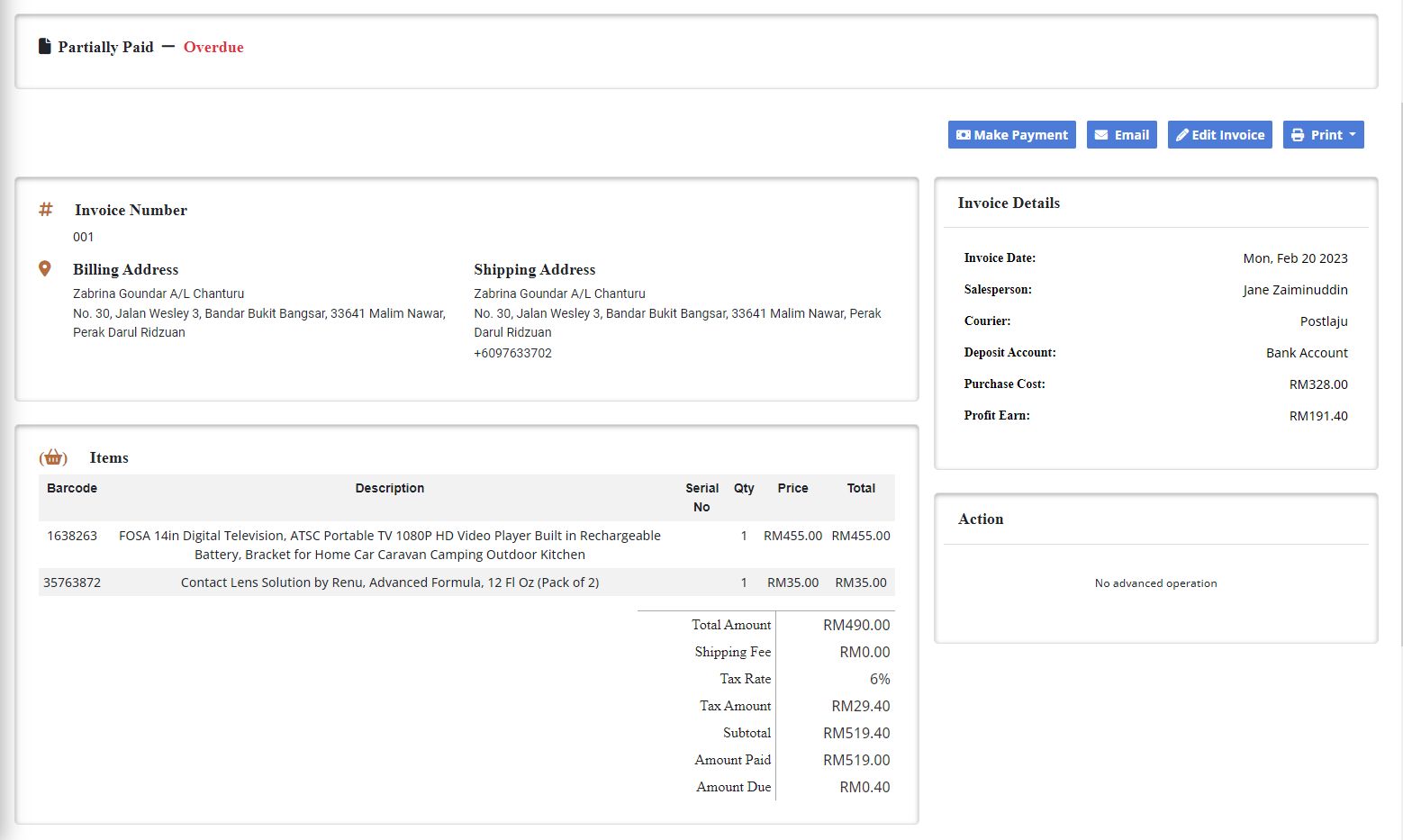
Task: Click the Invoice Number heading
Action: (x=131, y=210)
